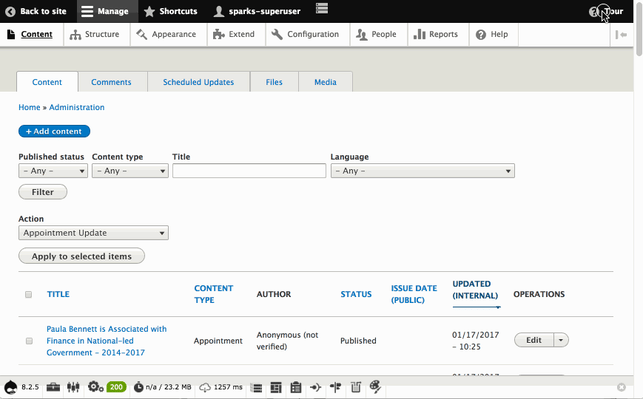
Task: Open the Paula Bennett appointment title link
Action: pyautogui.click(x=107, y=341)
